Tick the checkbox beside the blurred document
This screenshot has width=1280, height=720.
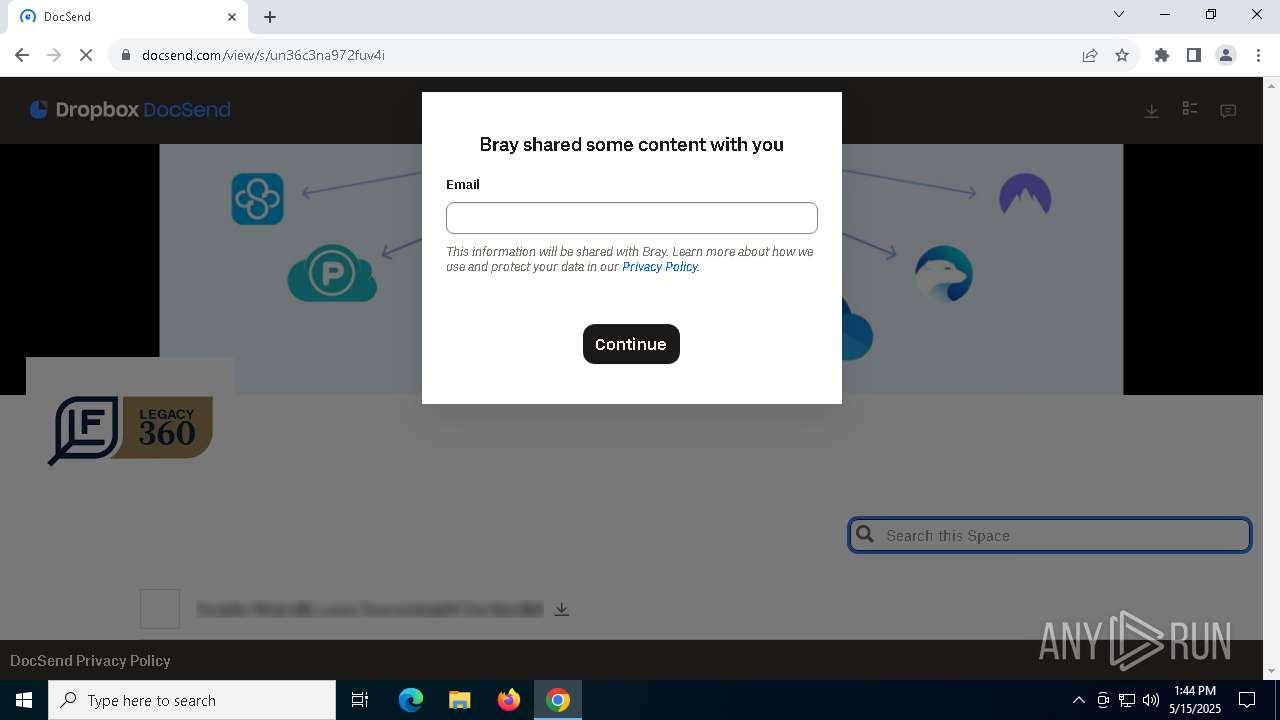(160, 609)
